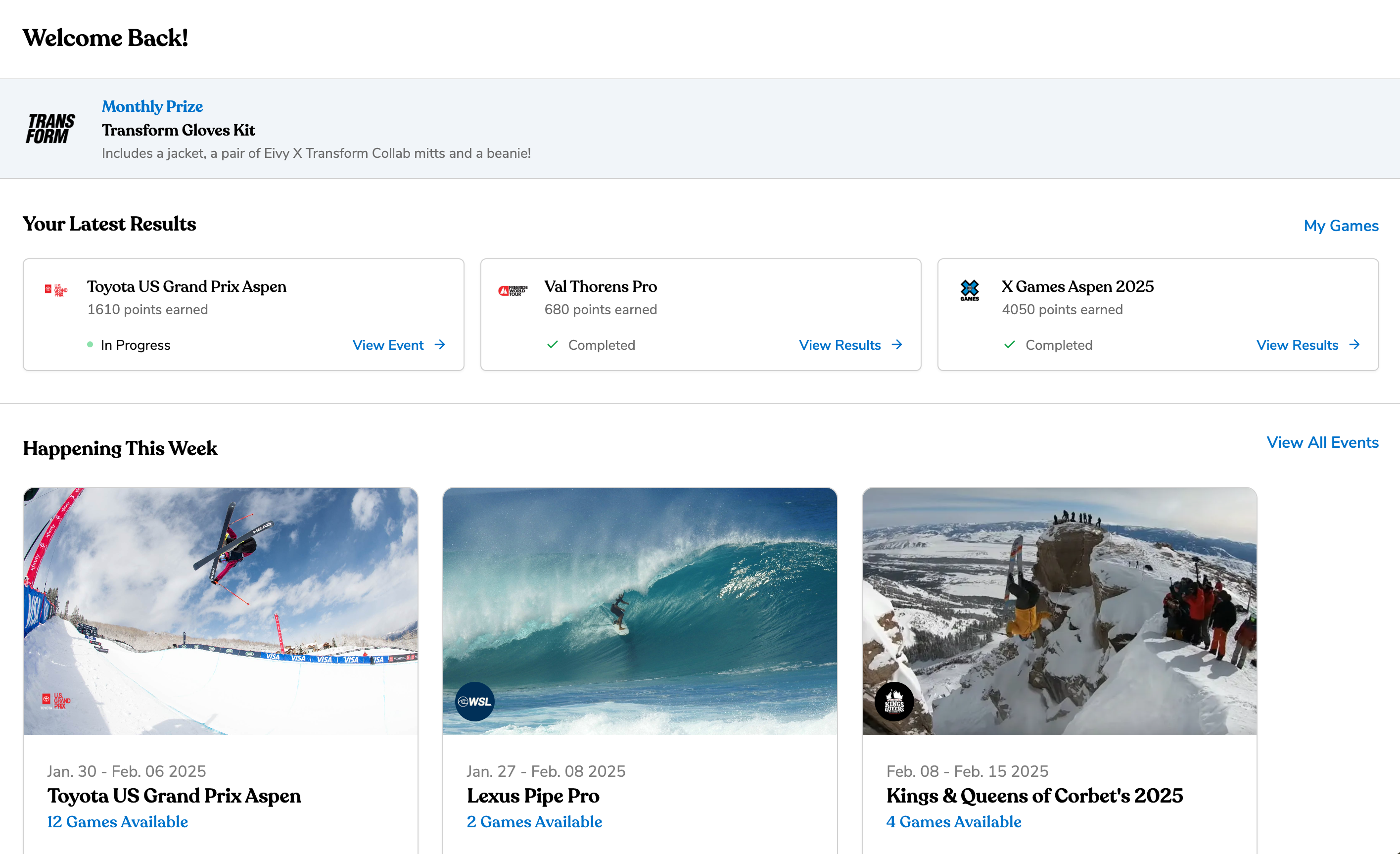This screenshot has width=1400, height=854.
Task: Open the Corbet's Couloir event photo
Action: (1060, 612)
